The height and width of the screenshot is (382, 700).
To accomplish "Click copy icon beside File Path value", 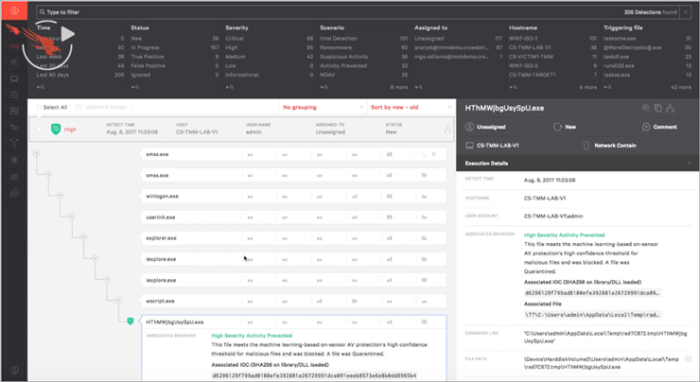I will click(x=688, y=359).
